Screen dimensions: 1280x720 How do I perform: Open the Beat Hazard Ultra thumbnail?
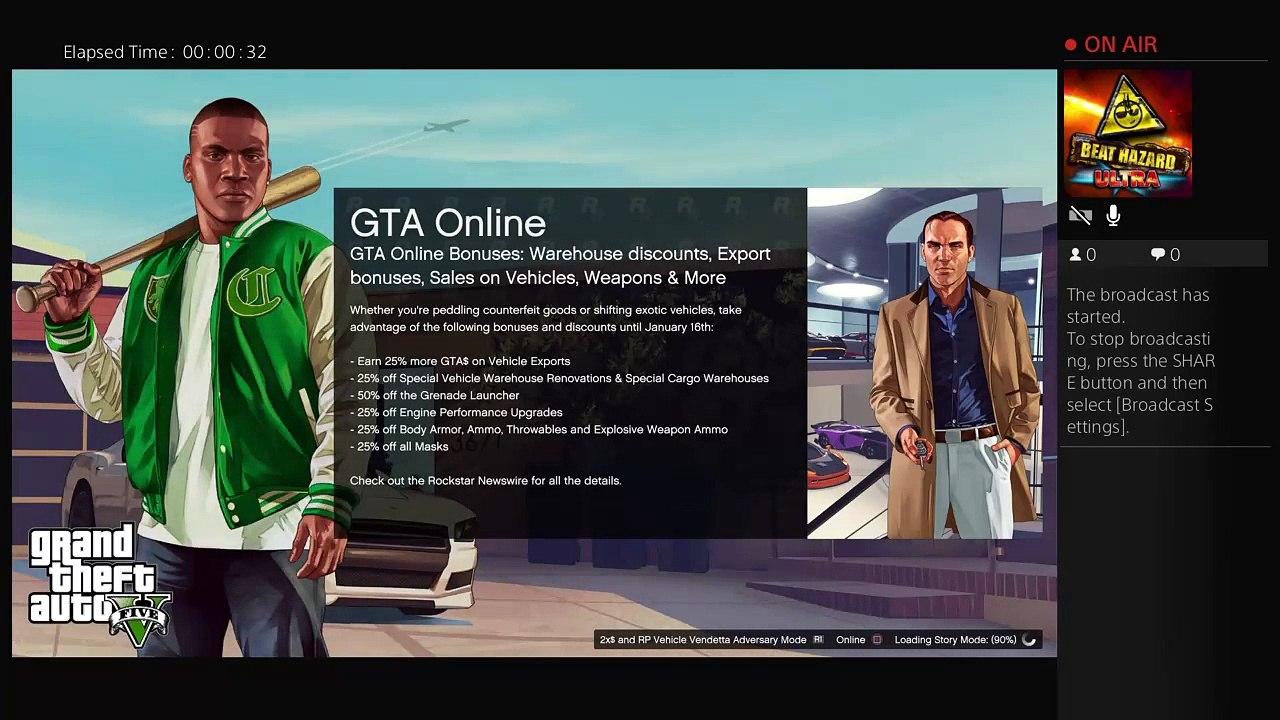coord(1128,133)
